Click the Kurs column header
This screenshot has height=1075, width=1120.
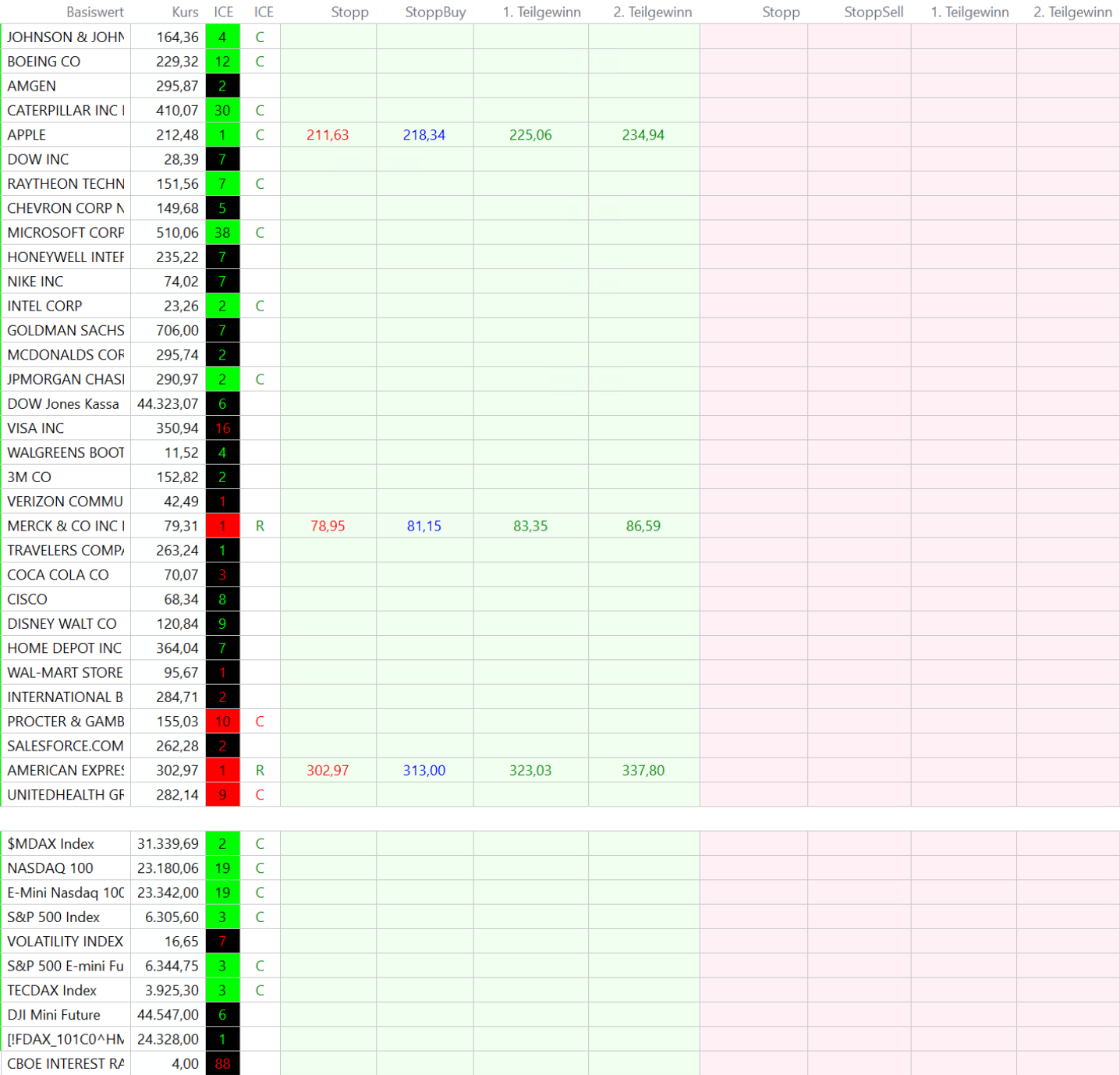(185, 12)
